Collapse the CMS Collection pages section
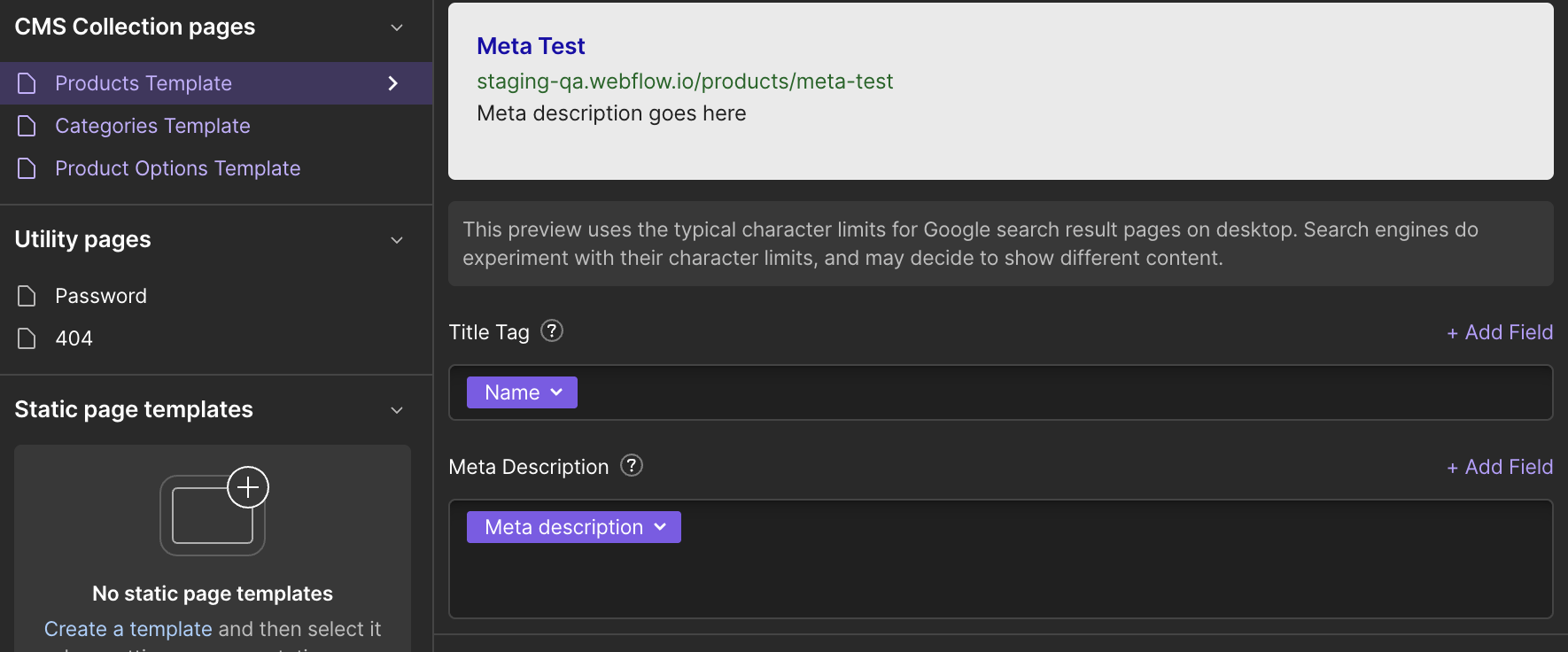 397,27
